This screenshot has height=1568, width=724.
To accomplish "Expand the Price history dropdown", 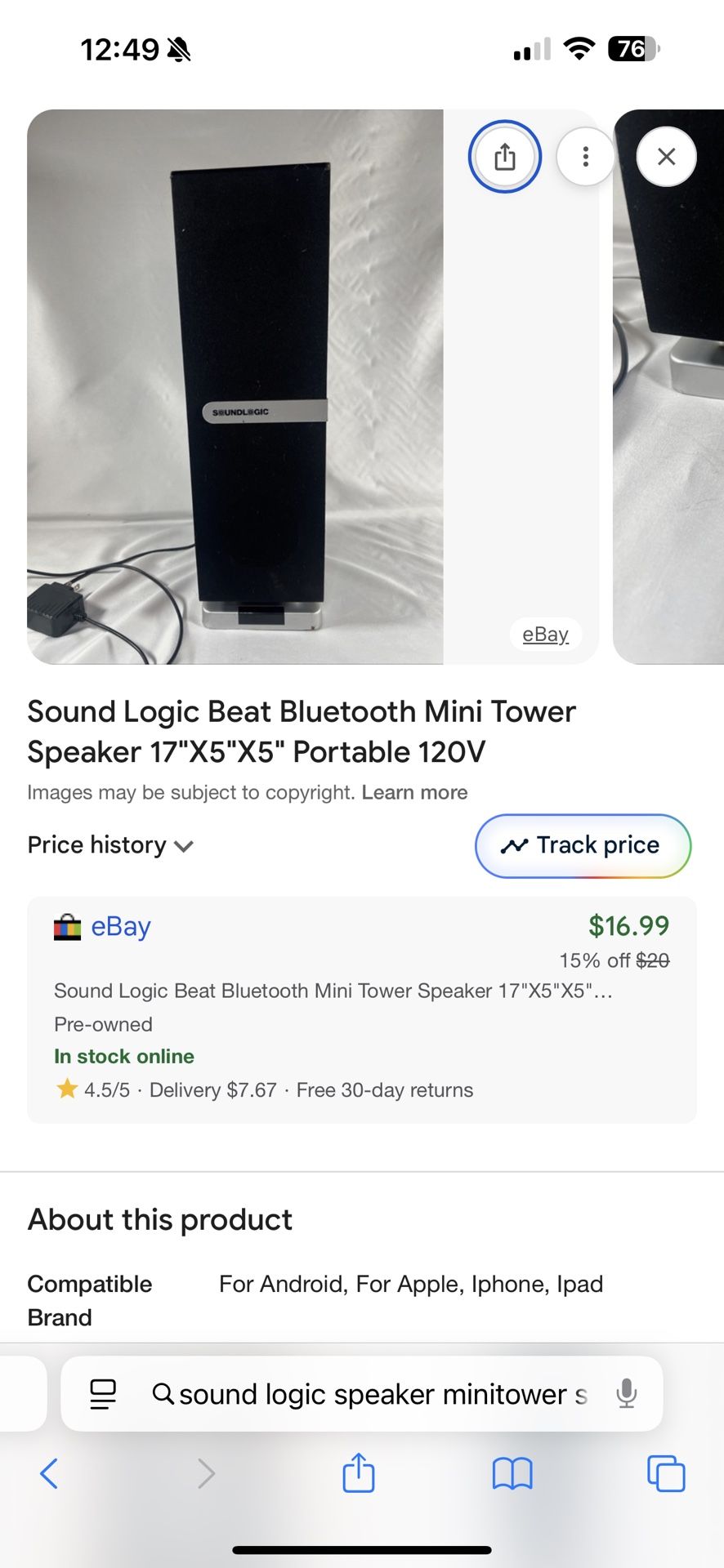I will [110, 845].
